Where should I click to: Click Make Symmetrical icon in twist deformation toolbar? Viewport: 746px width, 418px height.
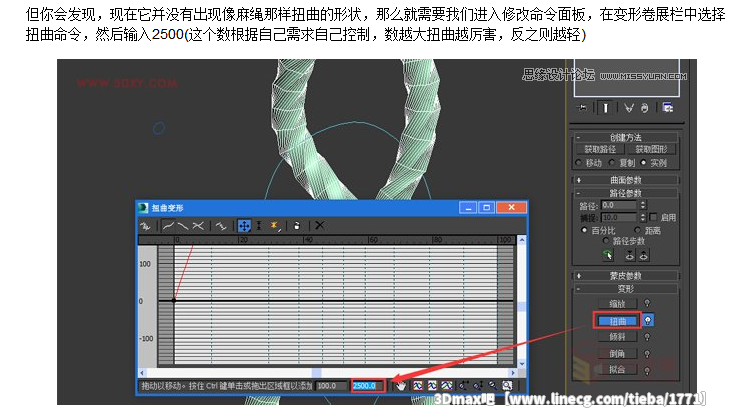pyautogui.click(x=145, y=226)
